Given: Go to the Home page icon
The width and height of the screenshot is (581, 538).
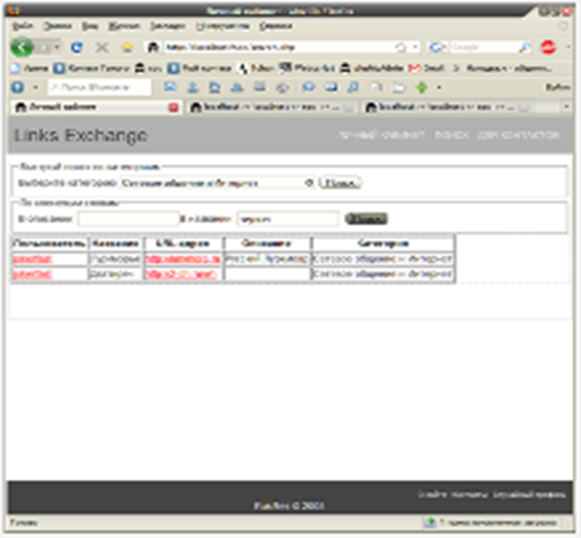Looking at the screenshot, I should coord(127,47).
